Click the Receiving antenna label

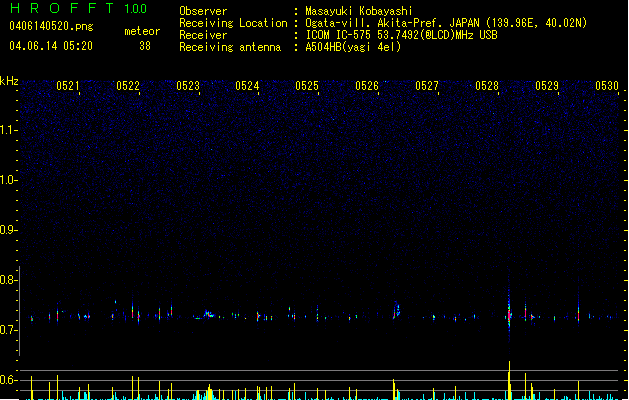230,47
